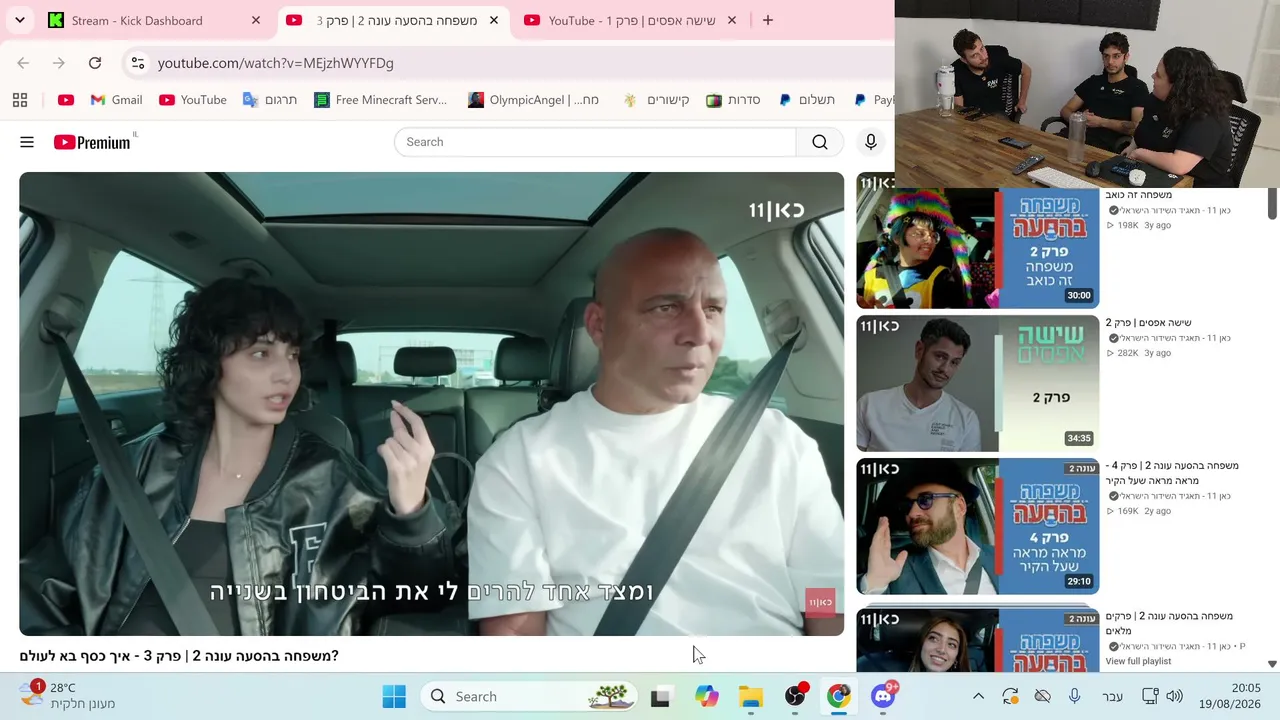Show hidden system tray icons

coord(978,697)
